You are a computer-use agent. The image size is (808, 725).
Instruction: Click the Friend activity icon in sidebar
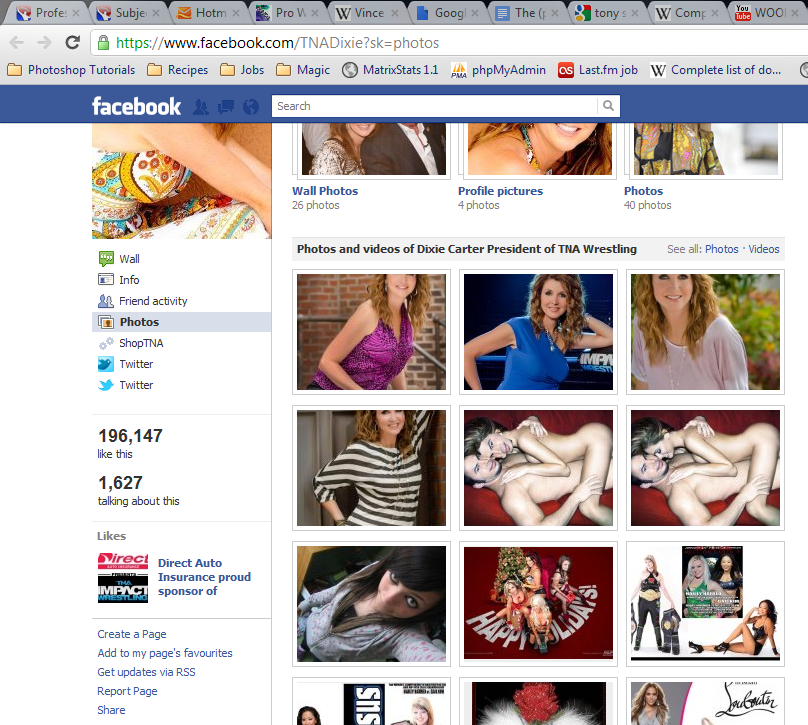click(106, 301)
